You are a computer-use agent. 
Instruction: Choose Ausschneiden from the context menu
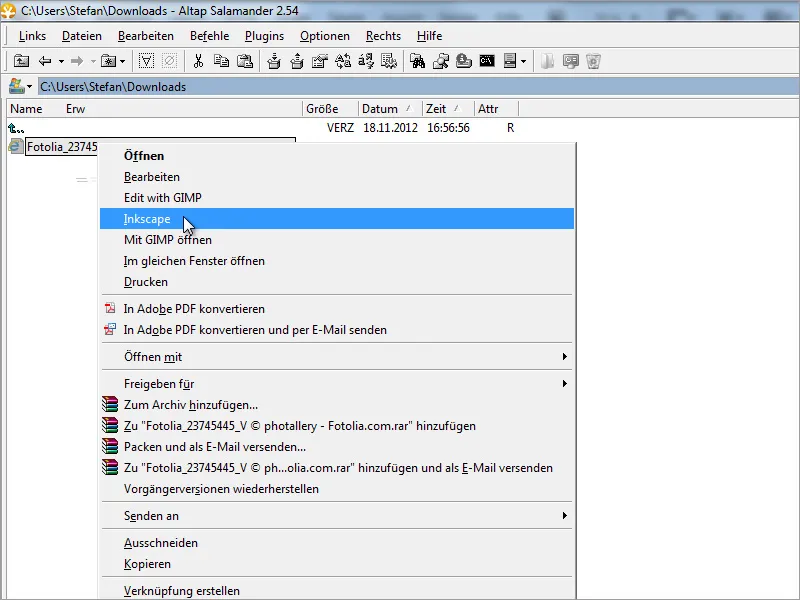[337, 543]
